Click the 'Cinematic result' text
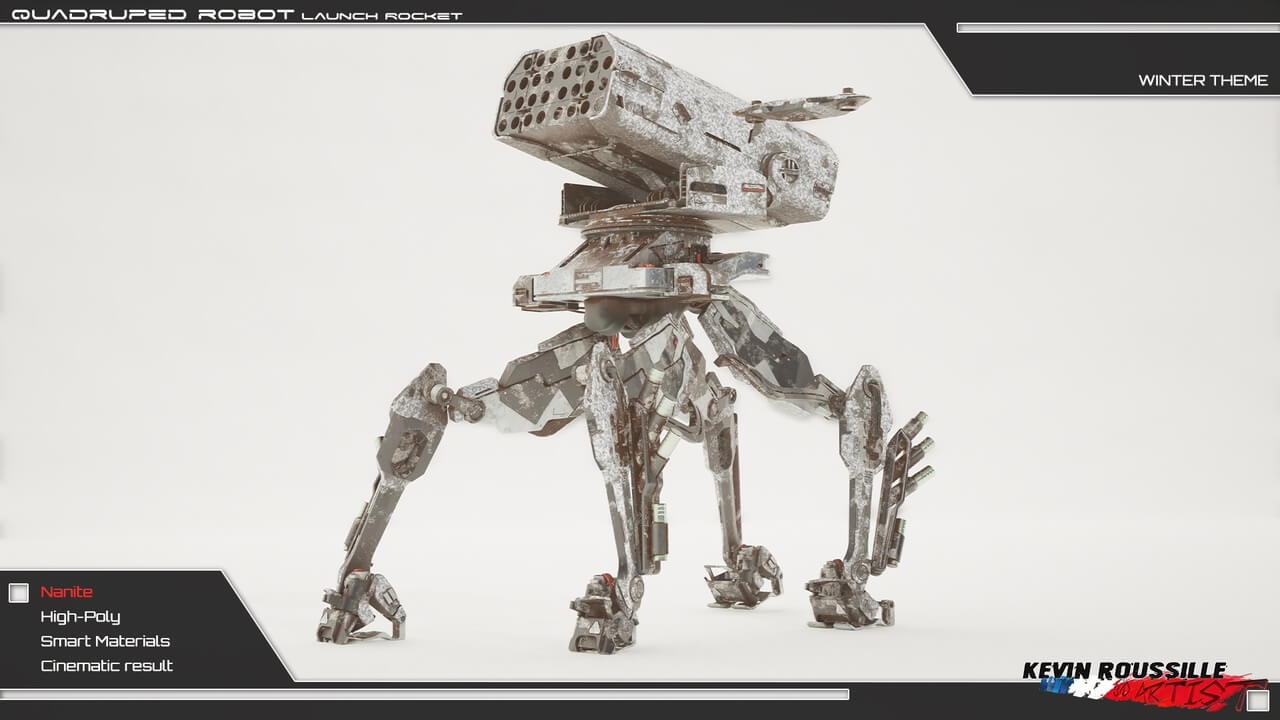This screenshot has height=720, width=1280. (107, 665)
